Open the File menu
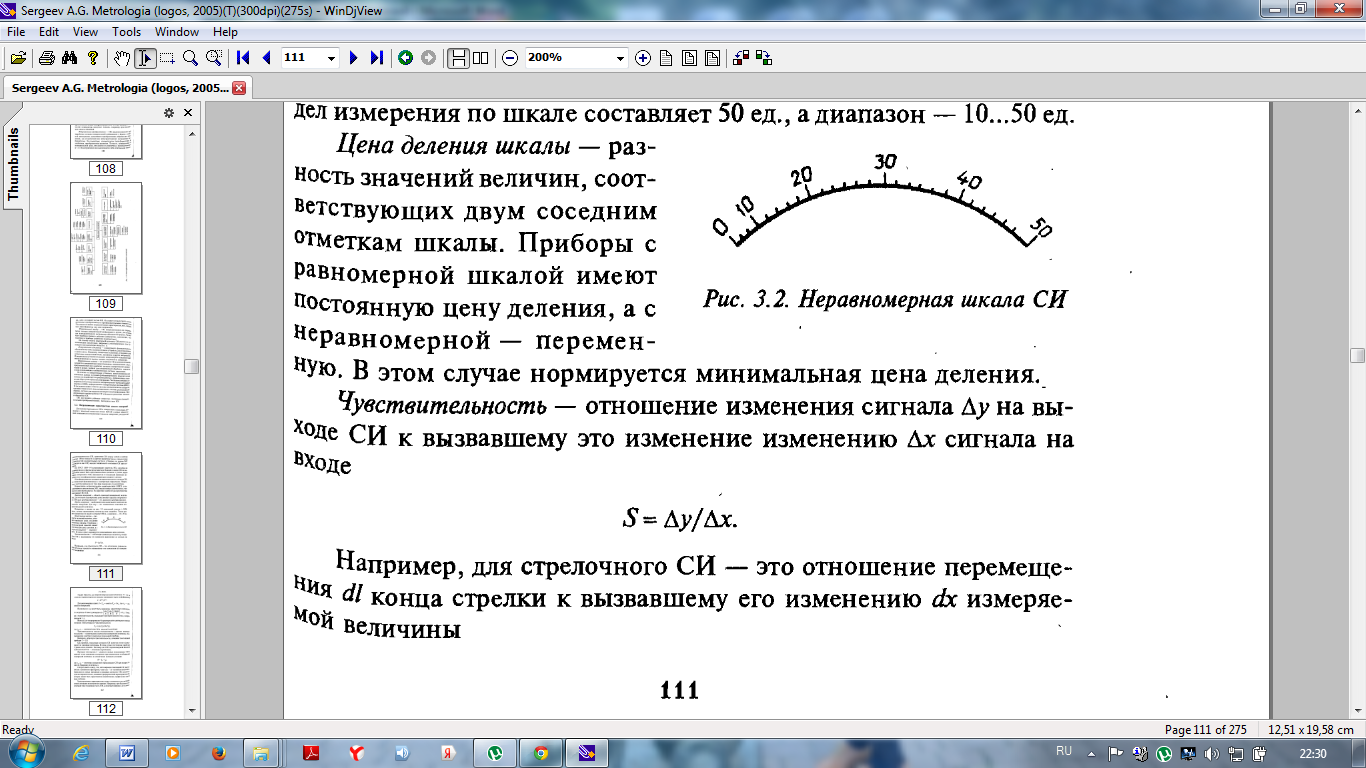The width and height of the screenshot is (1366, 768). [16, 32]
